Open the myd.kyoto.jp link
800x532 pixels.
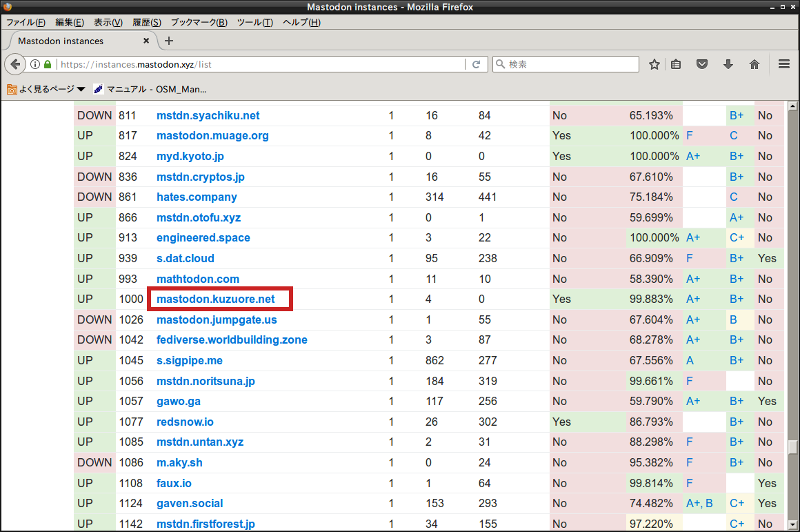190,156
